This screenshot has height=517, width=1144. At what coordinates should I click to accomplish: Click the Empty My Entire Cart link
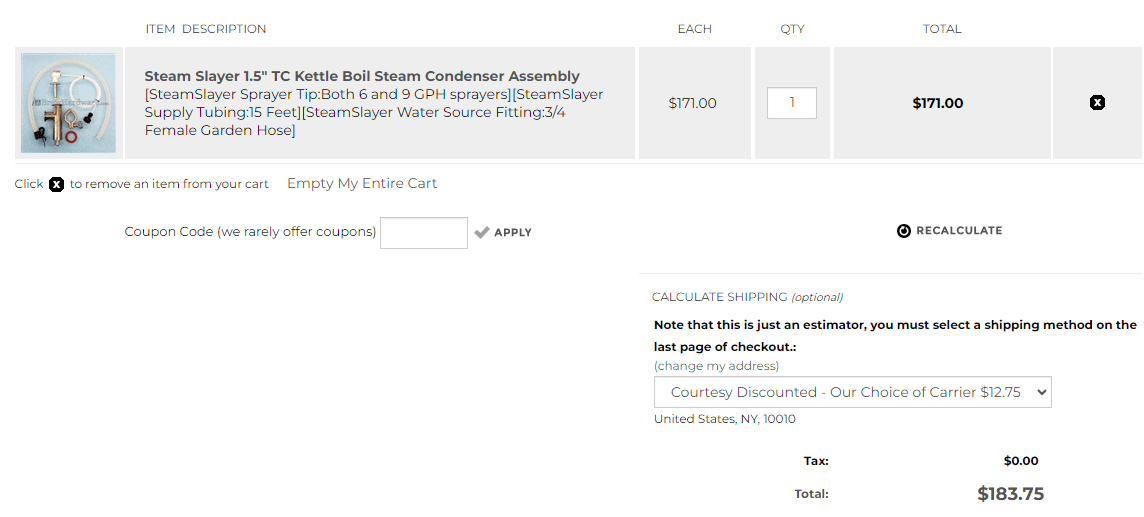[x=362, y=183]
